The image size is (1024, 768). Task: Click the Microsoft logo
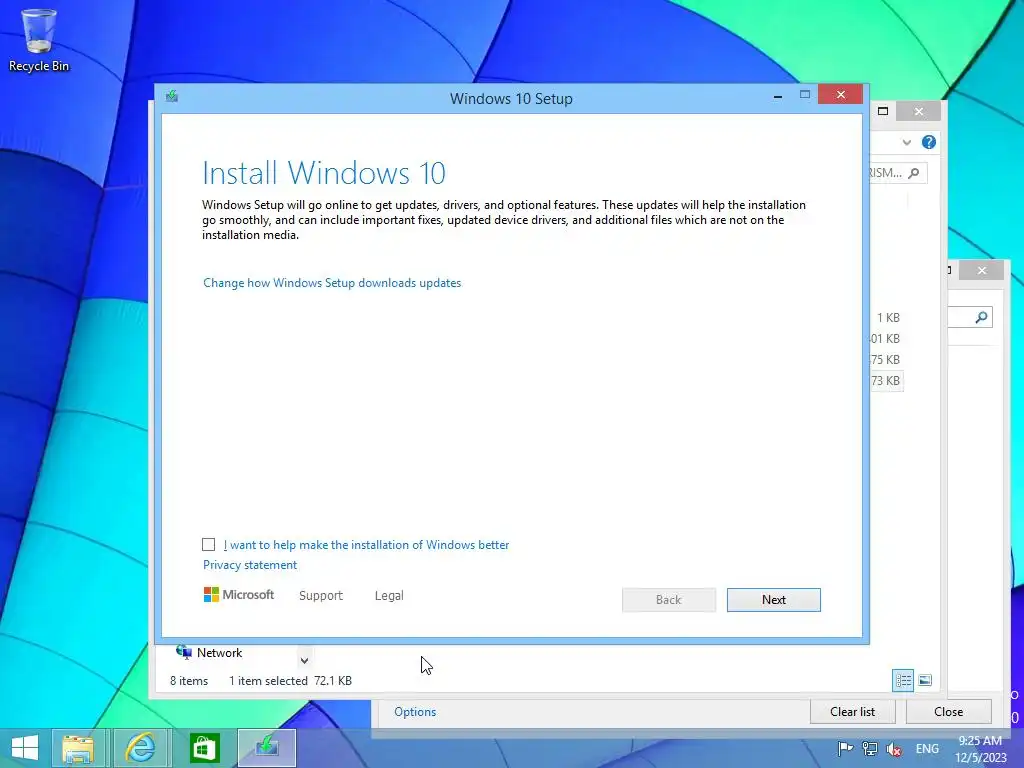click(x=238, y=595)
